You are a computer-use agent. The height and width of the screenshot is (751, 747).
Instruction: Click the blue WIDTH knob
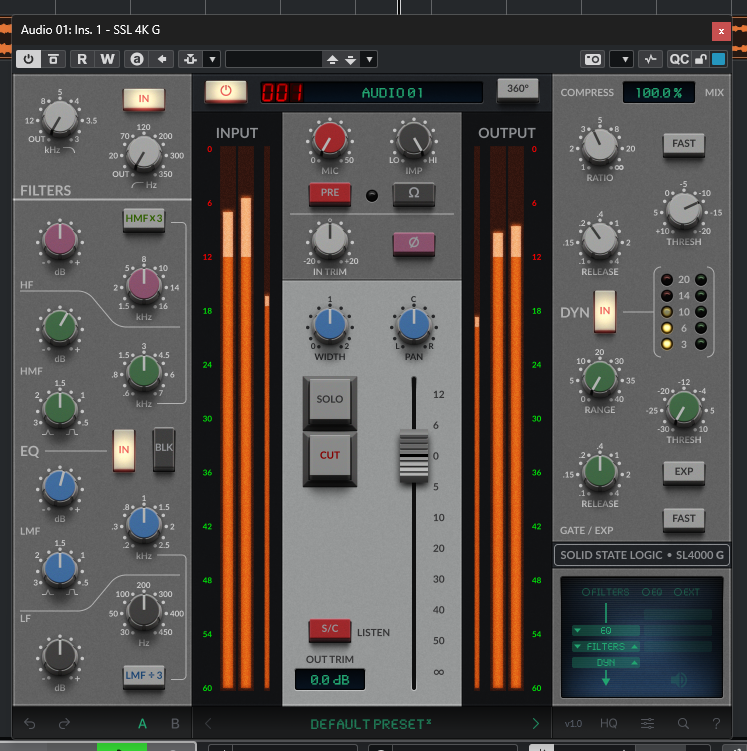click(x=329, y=325)
